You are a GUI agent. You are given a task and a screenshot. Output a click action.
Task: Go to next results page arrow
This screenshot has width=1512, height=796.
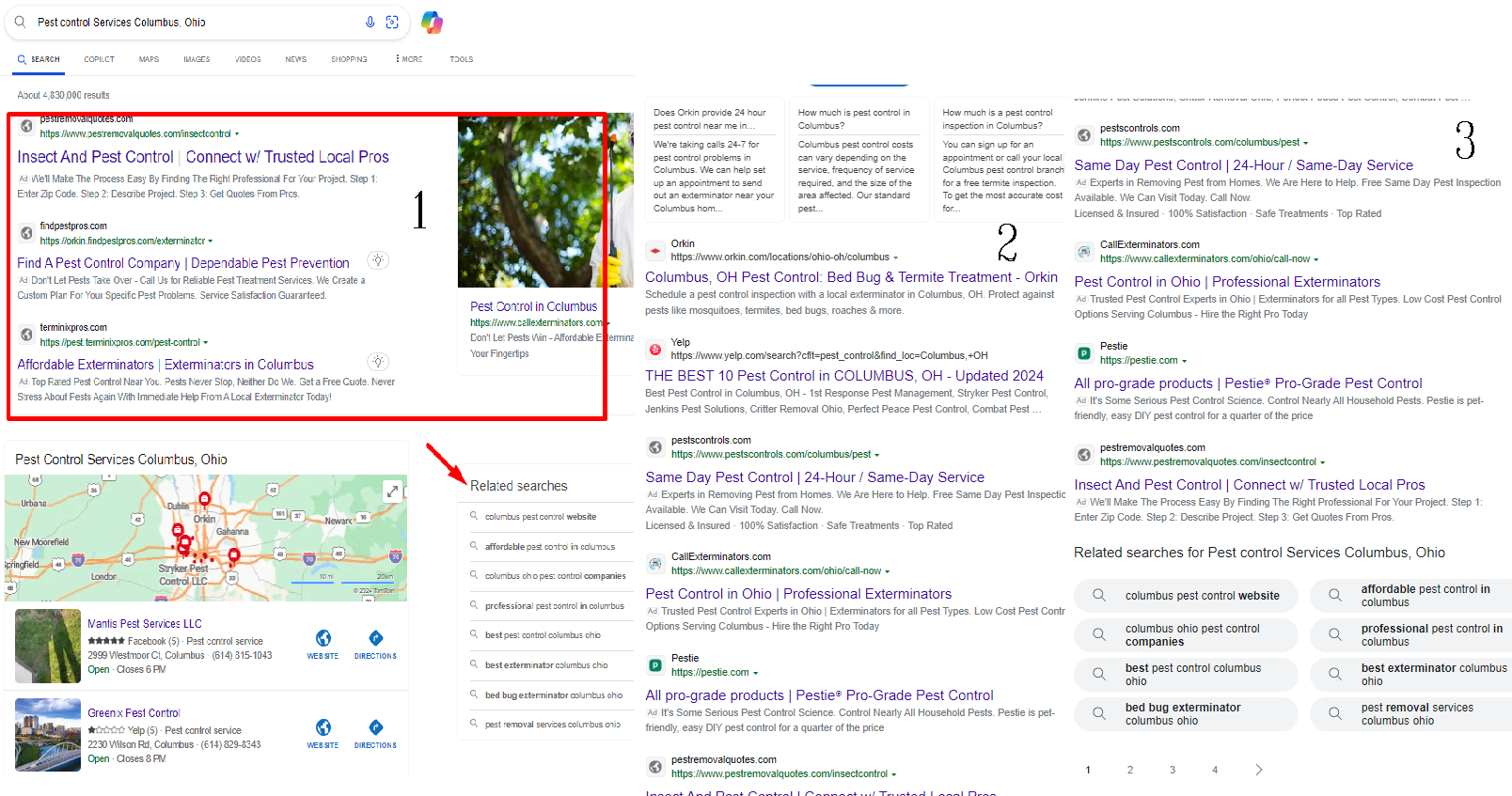pyautogui.click(x=1259, y=770)
